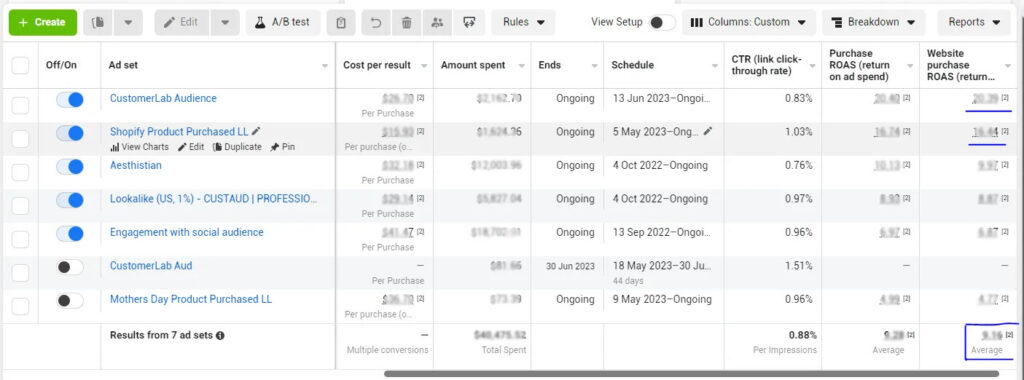
Task: Turn off the Lookalike (US, 1%) ad set
Action: (x=70, y=199)
